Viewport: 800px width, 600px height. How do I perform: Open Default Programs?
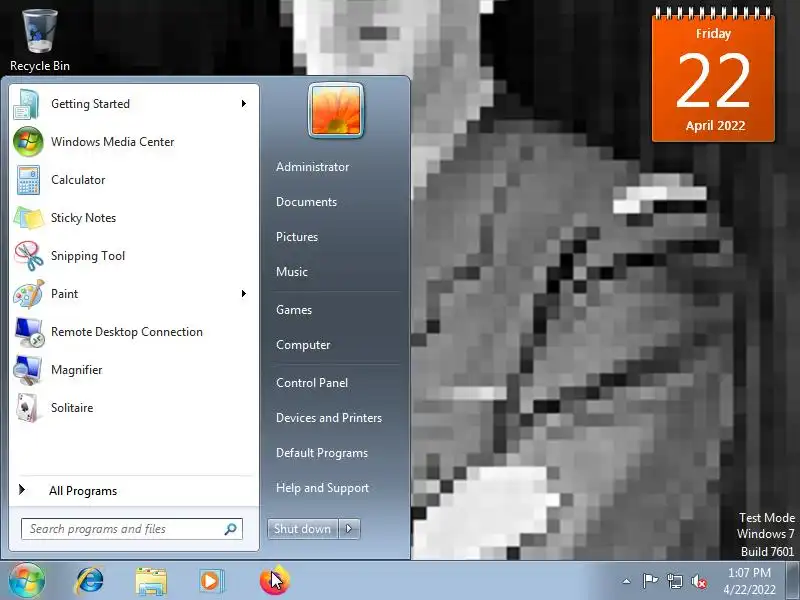321,453
